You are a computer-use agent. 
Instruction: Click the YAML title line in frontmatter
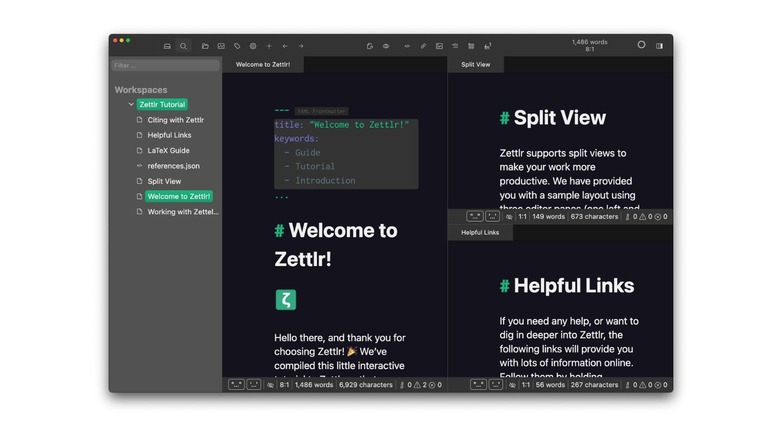point(341,125)
